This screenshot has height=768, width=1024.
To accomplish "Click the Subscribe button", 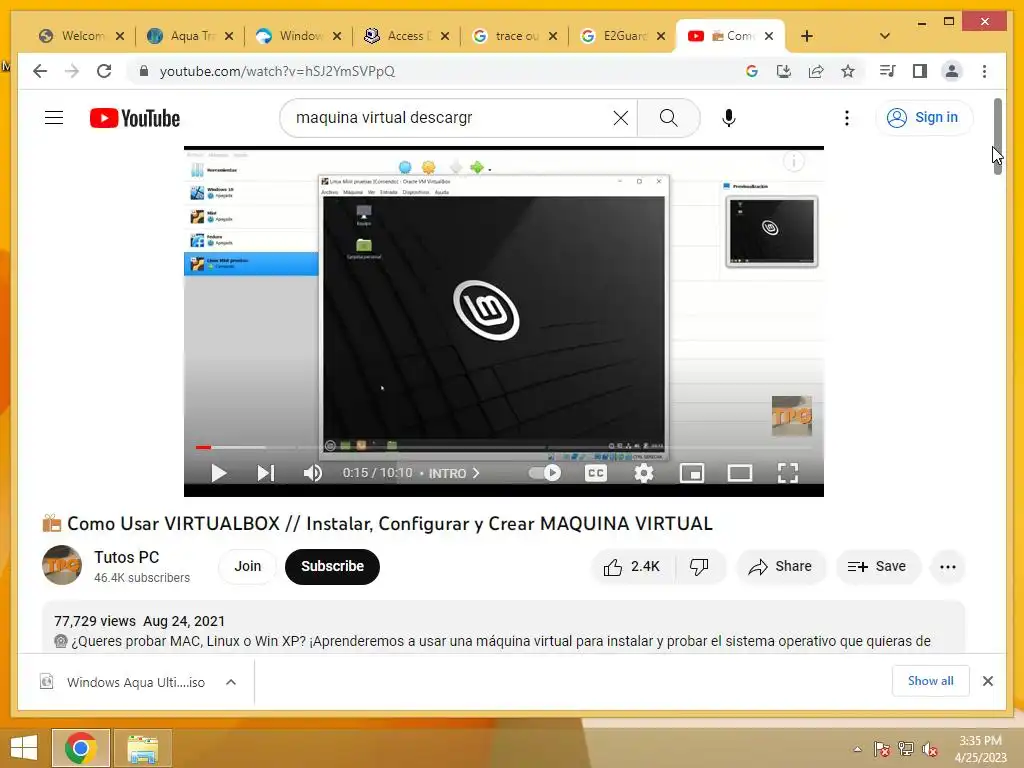I will point(332,566).
